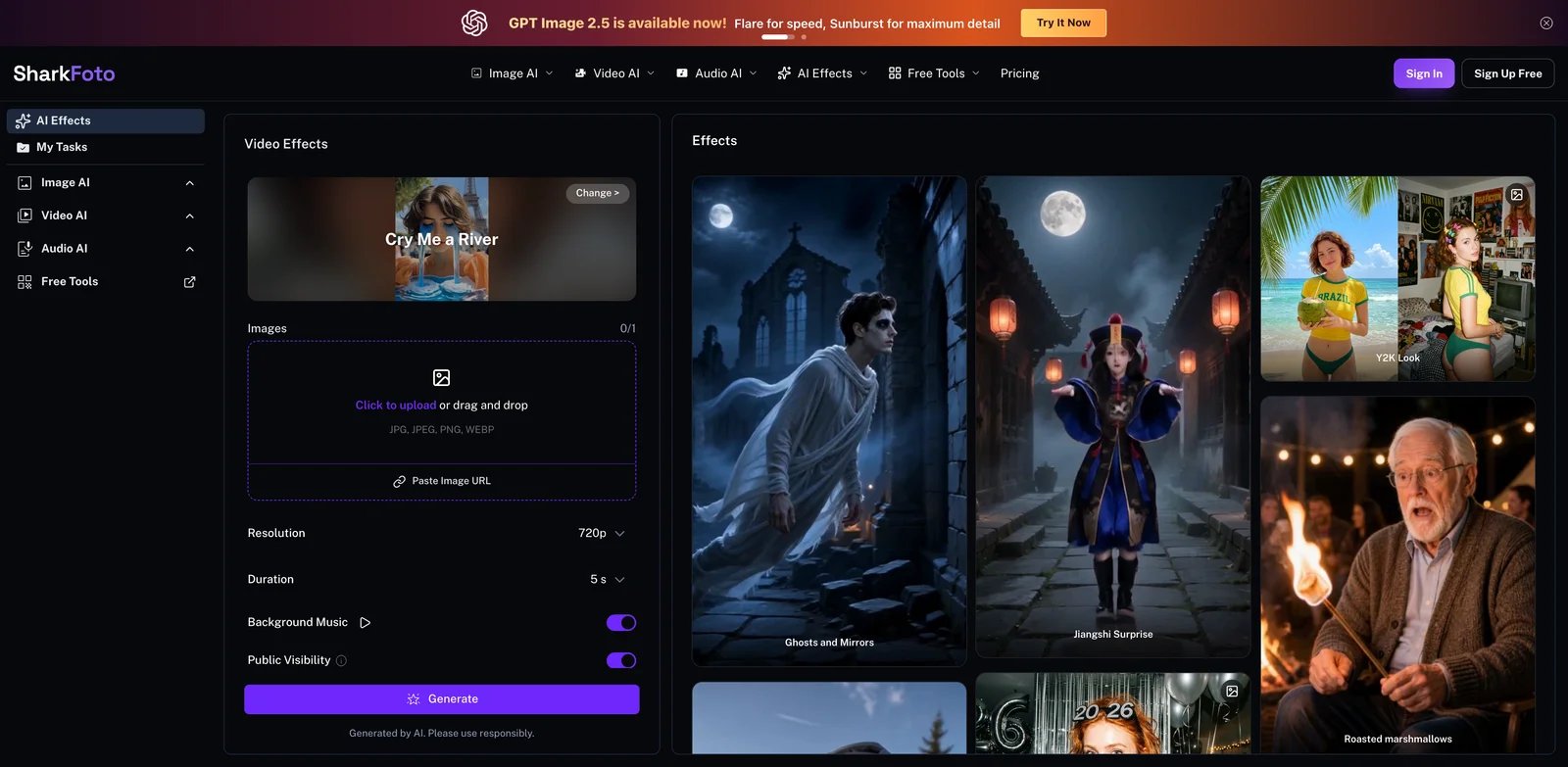Open the Resolution 720p dropdown
The image size is (1568, 767).
point(602,534)
